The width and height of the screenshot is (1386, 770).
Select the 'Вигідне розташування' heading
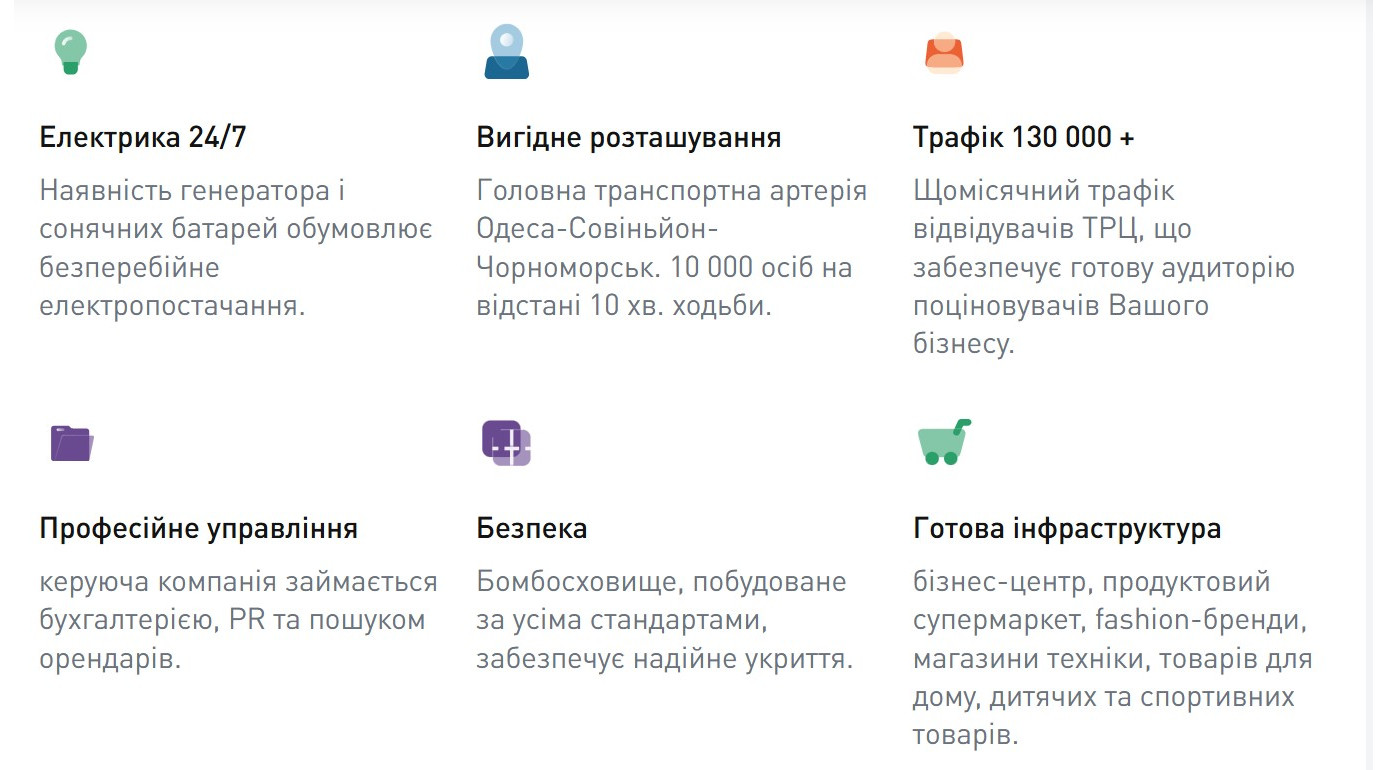(629, 138)
